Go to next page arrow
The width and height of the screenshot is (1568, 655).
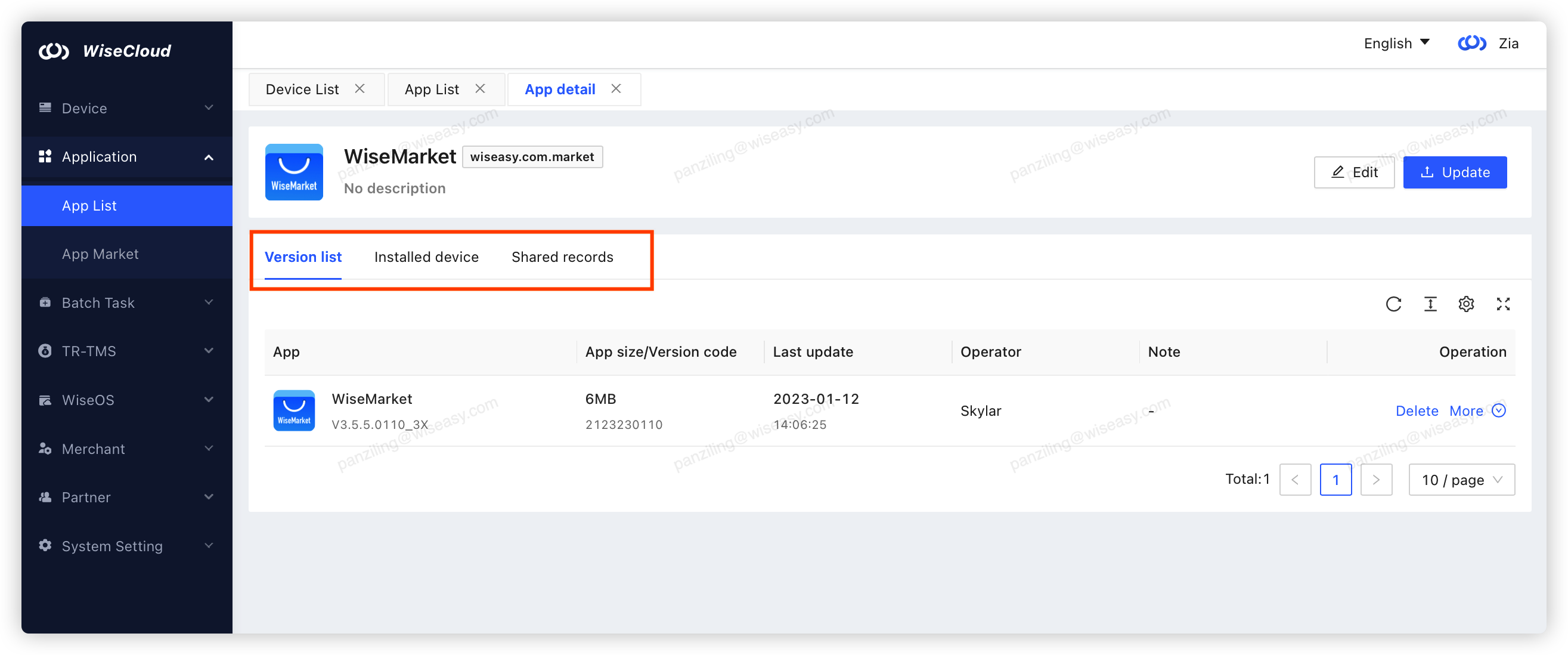1375,480
